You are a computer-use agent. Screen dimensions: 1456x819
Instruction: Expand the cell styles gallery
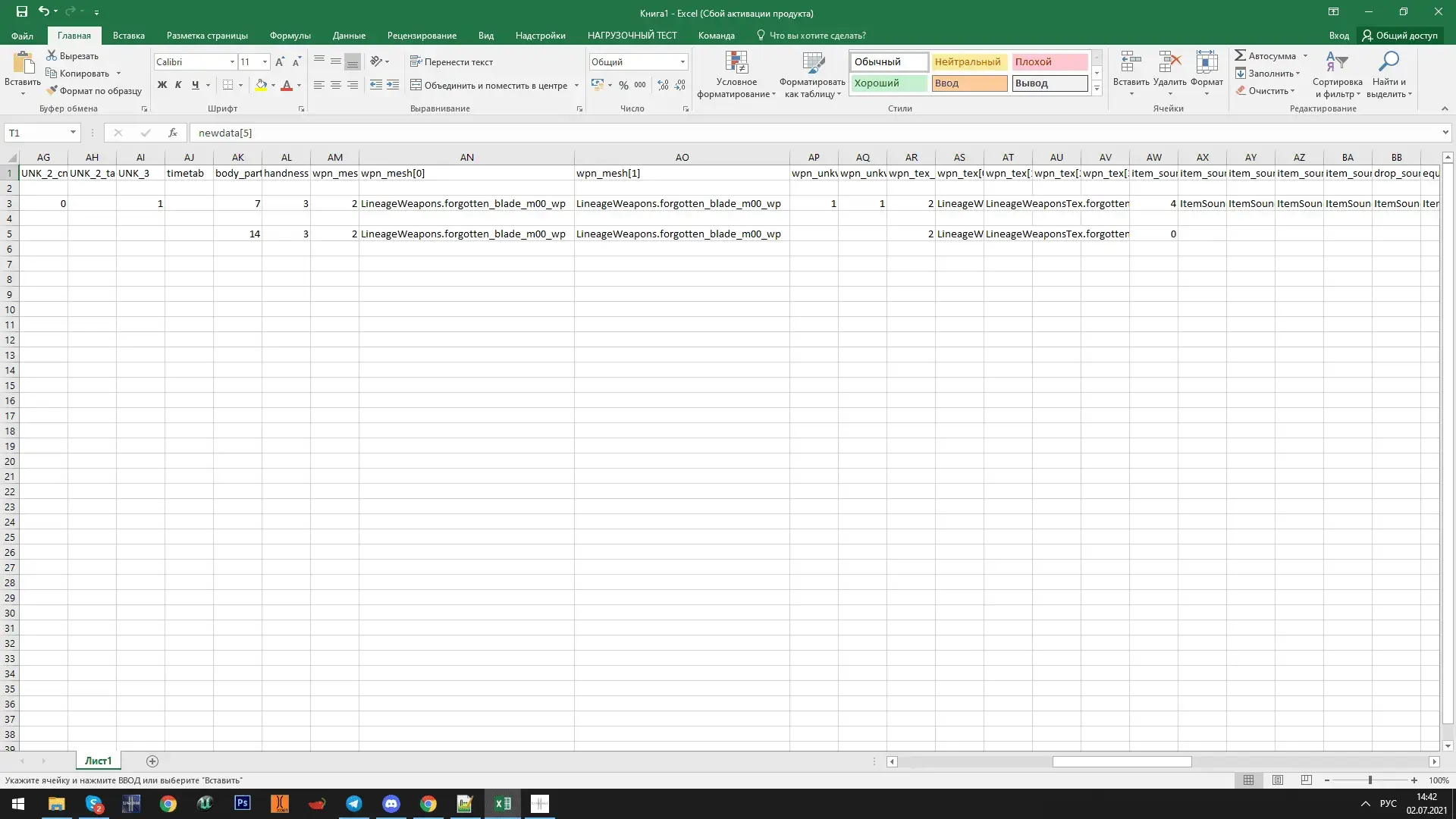[1097, 88]
